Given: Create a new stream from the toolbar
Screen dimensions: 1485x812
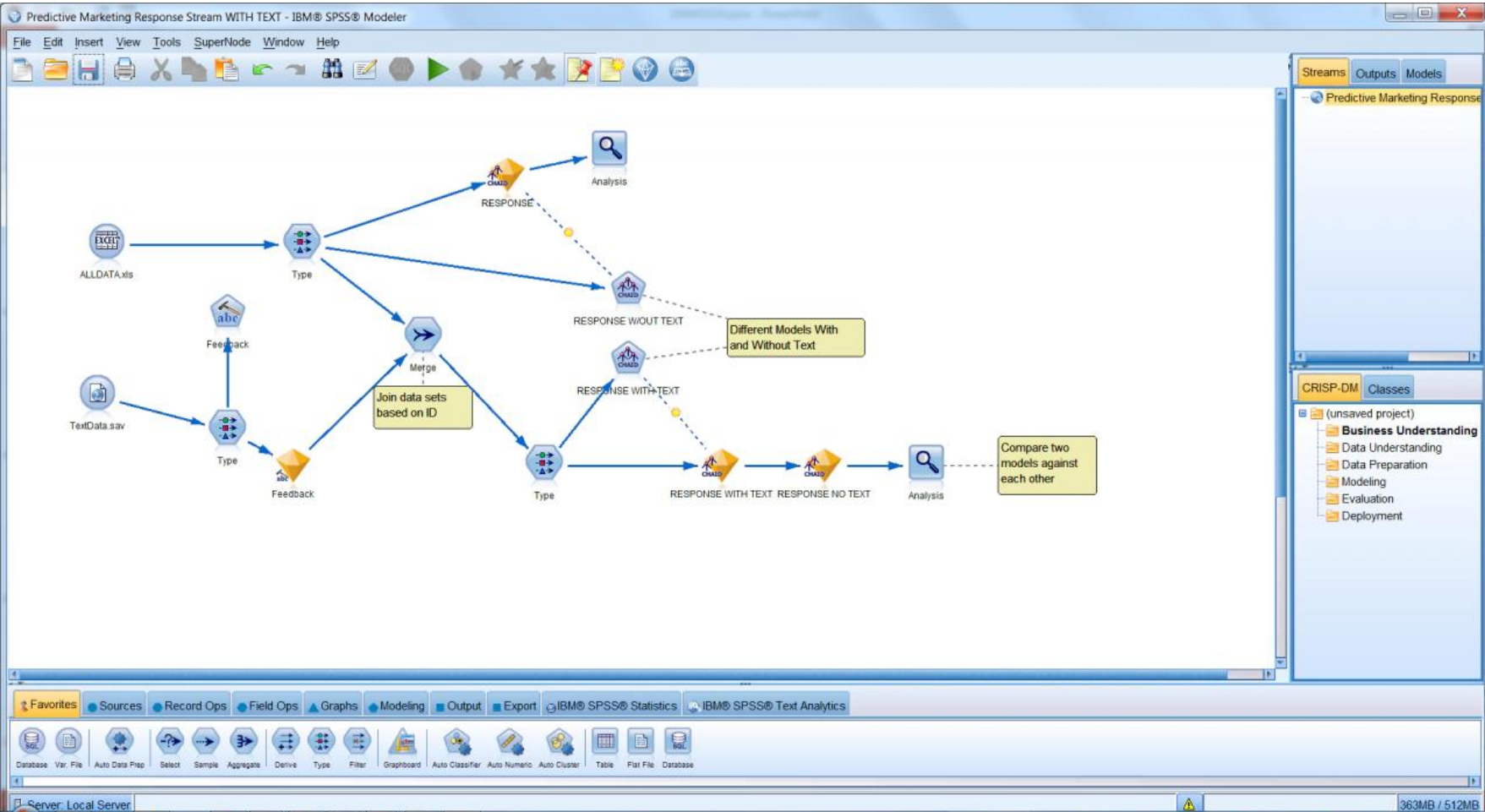Looking at the screenshot, I should tap(23, 69).
